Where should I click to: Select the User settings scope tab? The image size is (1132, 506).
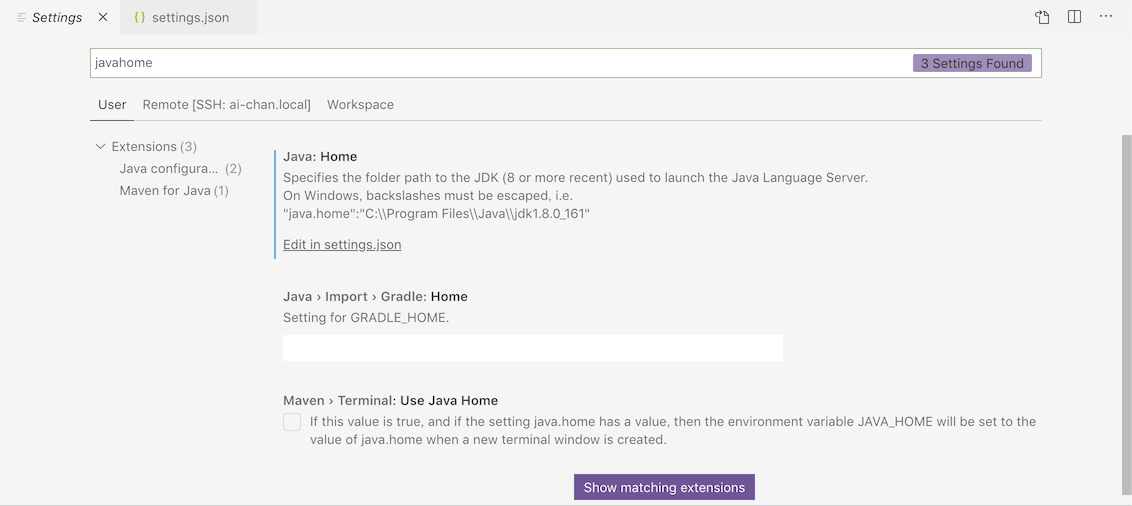[x=112, y=104]
